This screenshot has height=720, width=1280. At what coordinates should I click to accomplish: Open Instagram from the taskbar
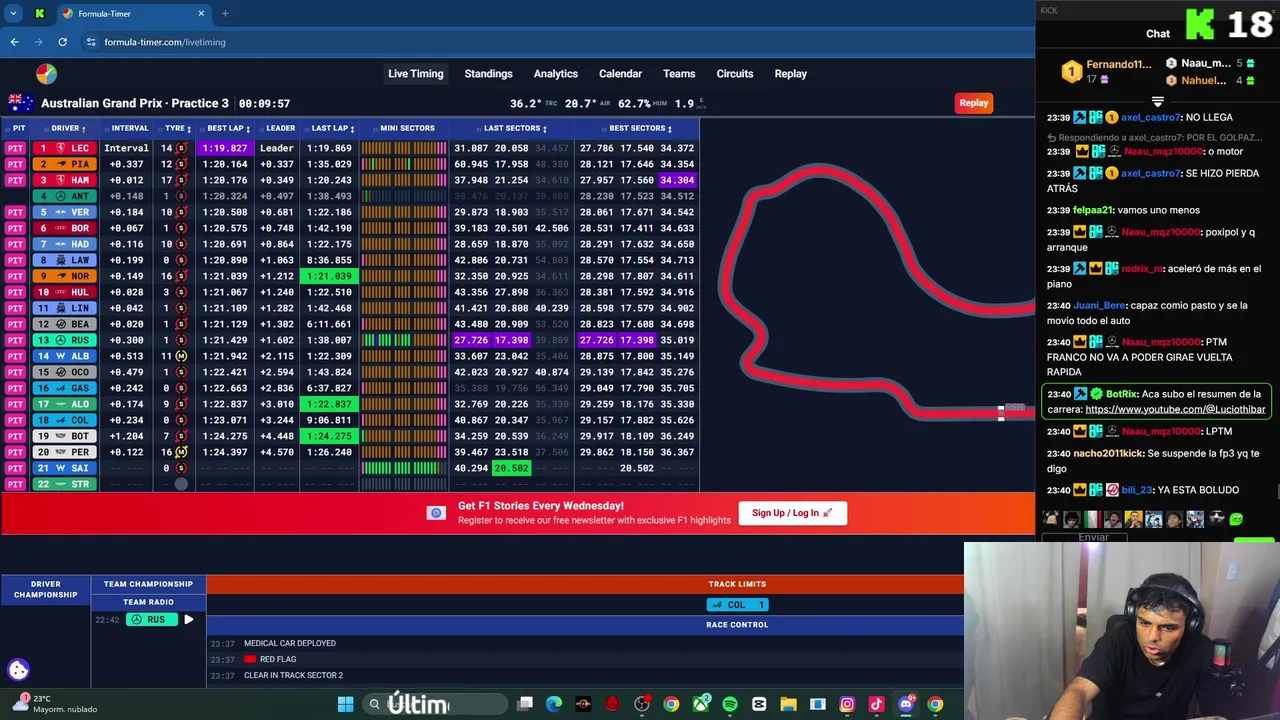click(x=847, y=705)
